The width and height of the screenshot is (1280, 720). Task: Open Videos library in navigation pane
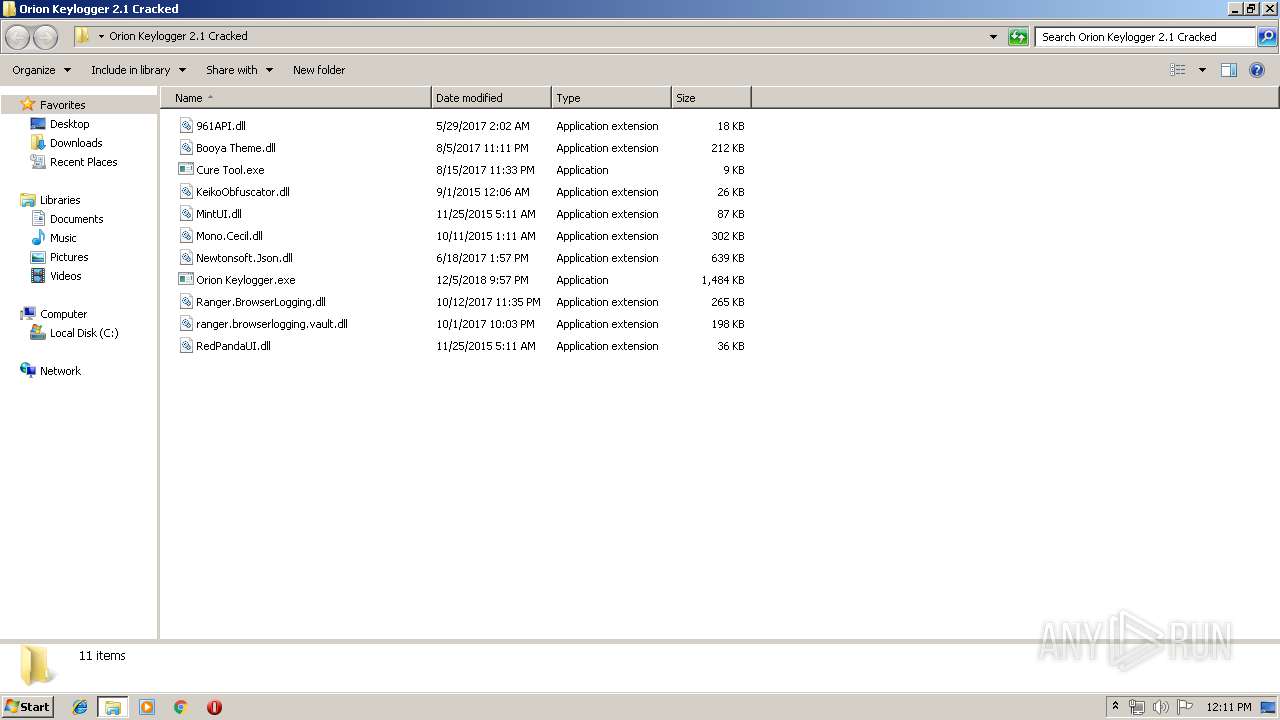[x=66, y=276]
